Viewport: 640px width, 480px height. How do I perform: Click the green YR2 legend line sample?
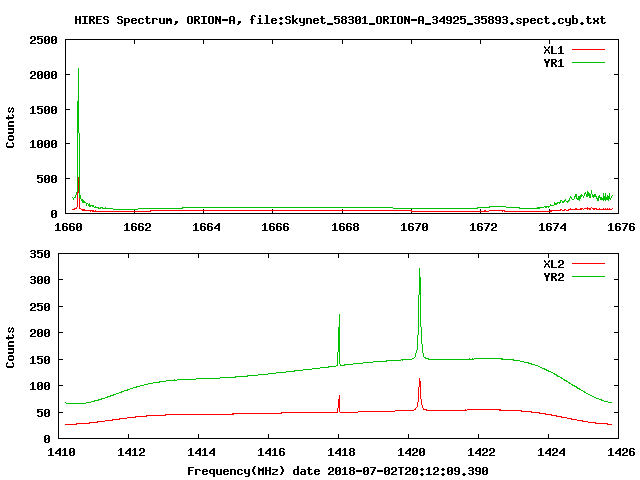point(588,277)
